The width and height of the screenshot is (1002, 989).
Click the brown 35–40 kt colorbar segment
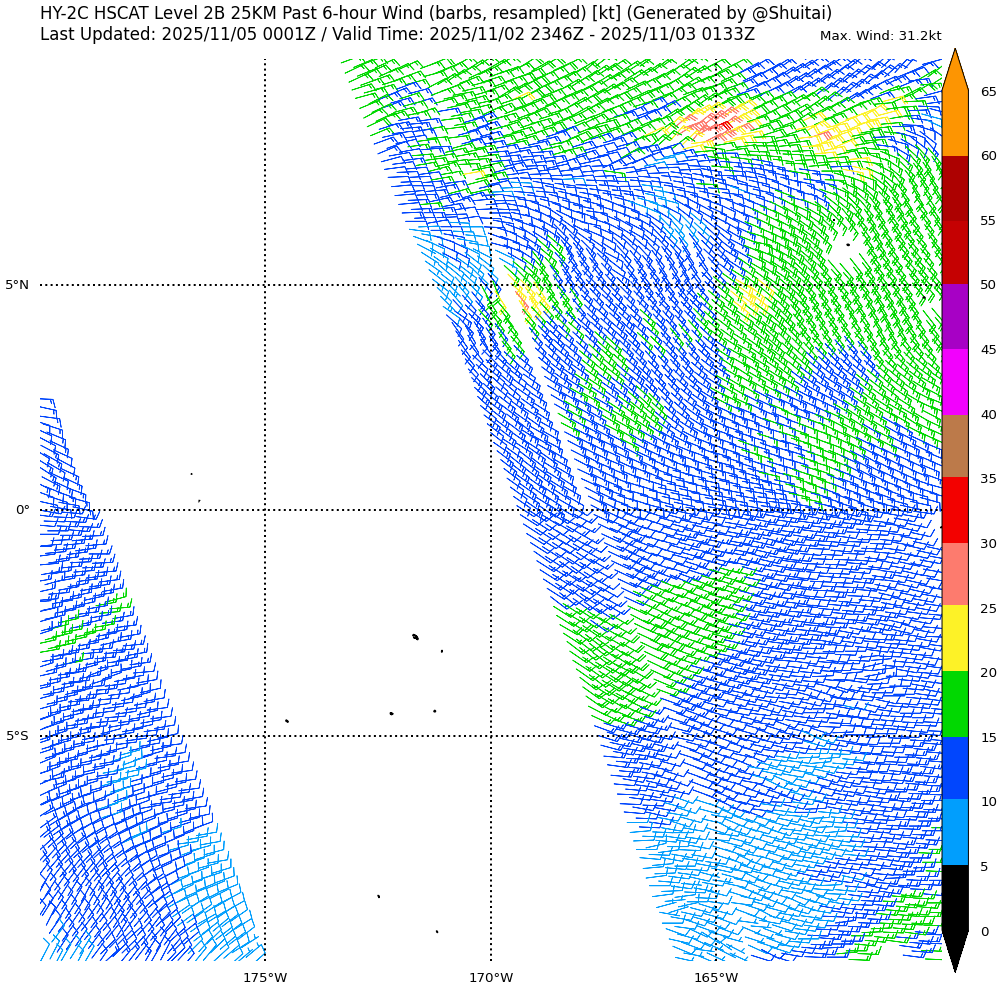coord(955,446)
